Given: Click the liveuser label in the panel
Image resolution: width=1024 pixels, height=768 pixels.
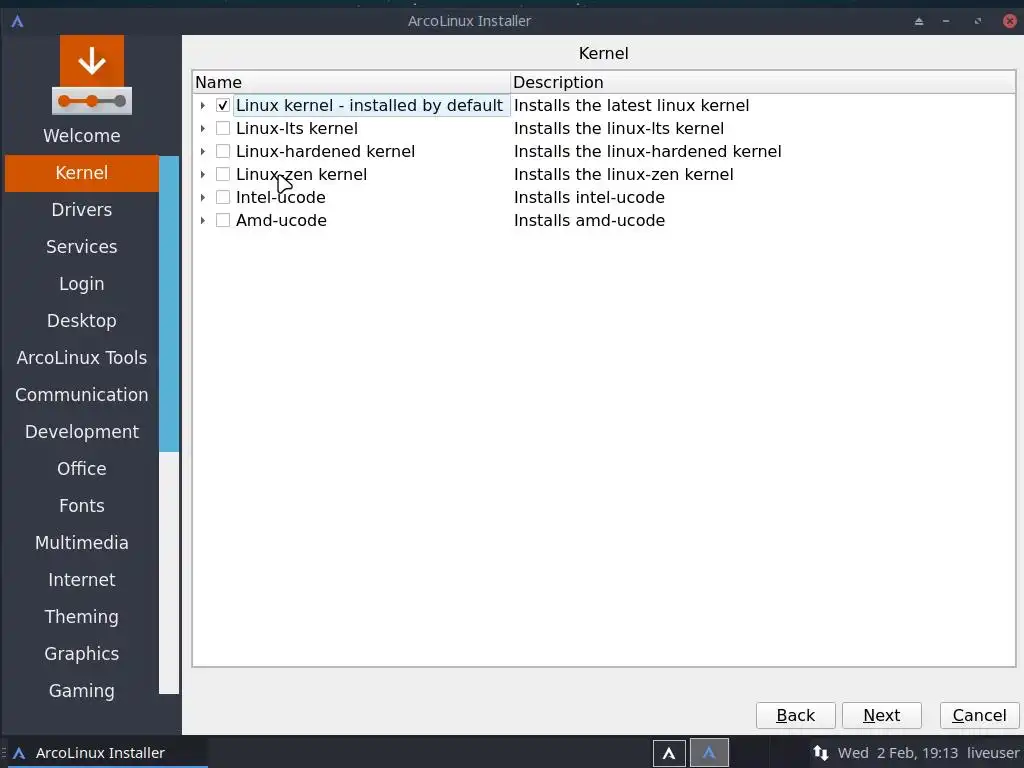Looking at the screenshot, I should pyautogui.click(x=993, y=753).
